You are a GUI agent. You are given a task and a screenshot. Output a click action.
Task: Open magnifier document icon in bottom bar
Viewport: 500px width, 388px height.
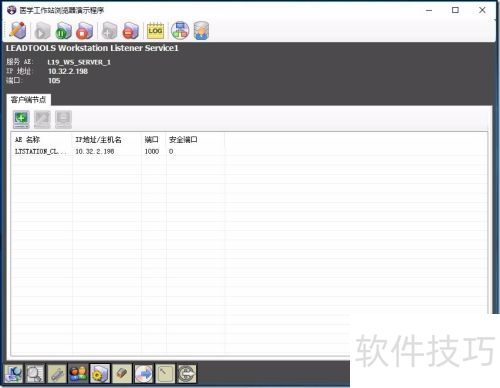[35, 373]
